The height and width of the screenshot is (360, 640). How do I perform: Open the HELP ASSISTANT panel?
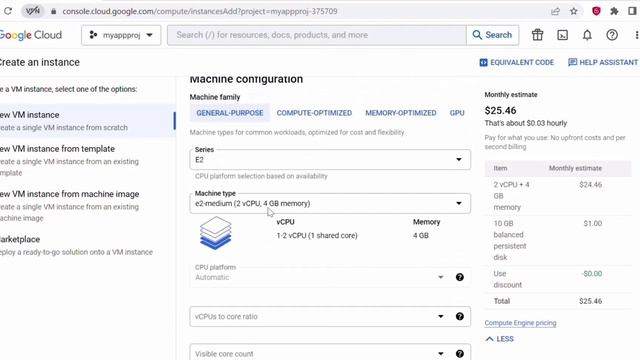tap(603, 62)
